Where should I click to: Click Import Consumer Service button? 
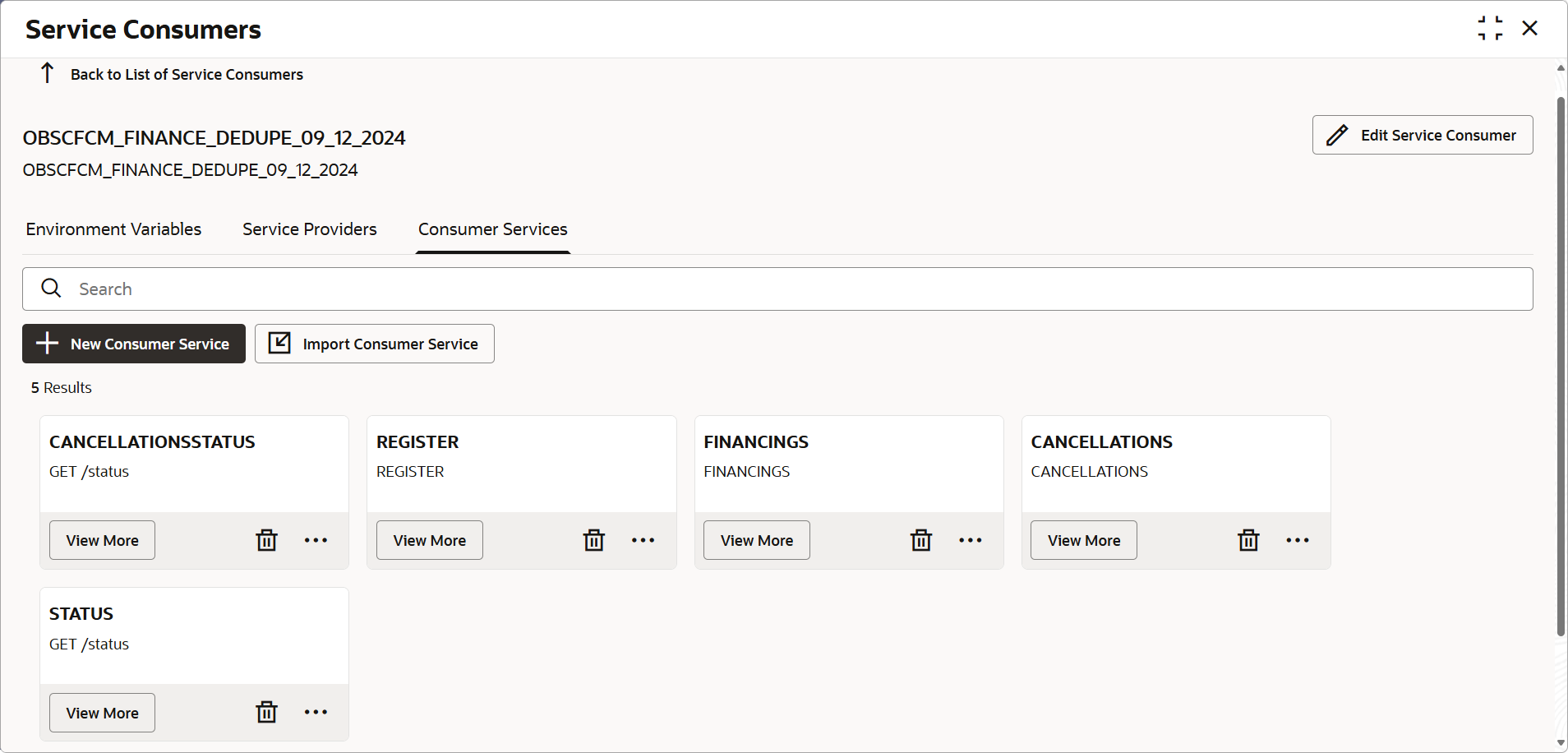(x=375, y=344)
